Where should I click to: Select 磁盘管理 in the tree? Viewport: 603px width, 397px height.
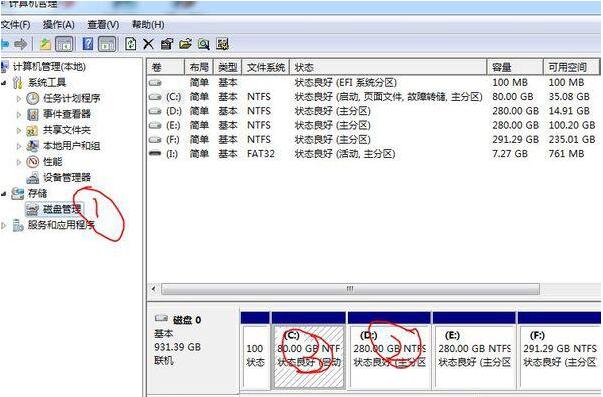point(62,209)
